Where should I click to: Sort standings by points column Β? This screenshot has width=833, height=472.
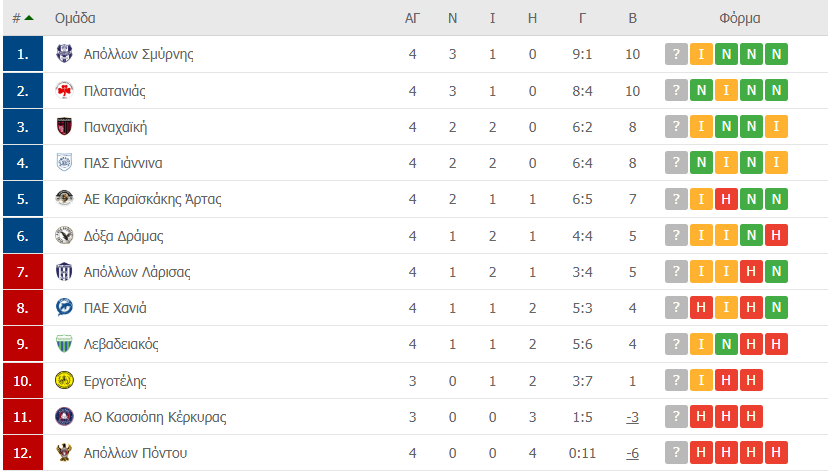[632, 18]
